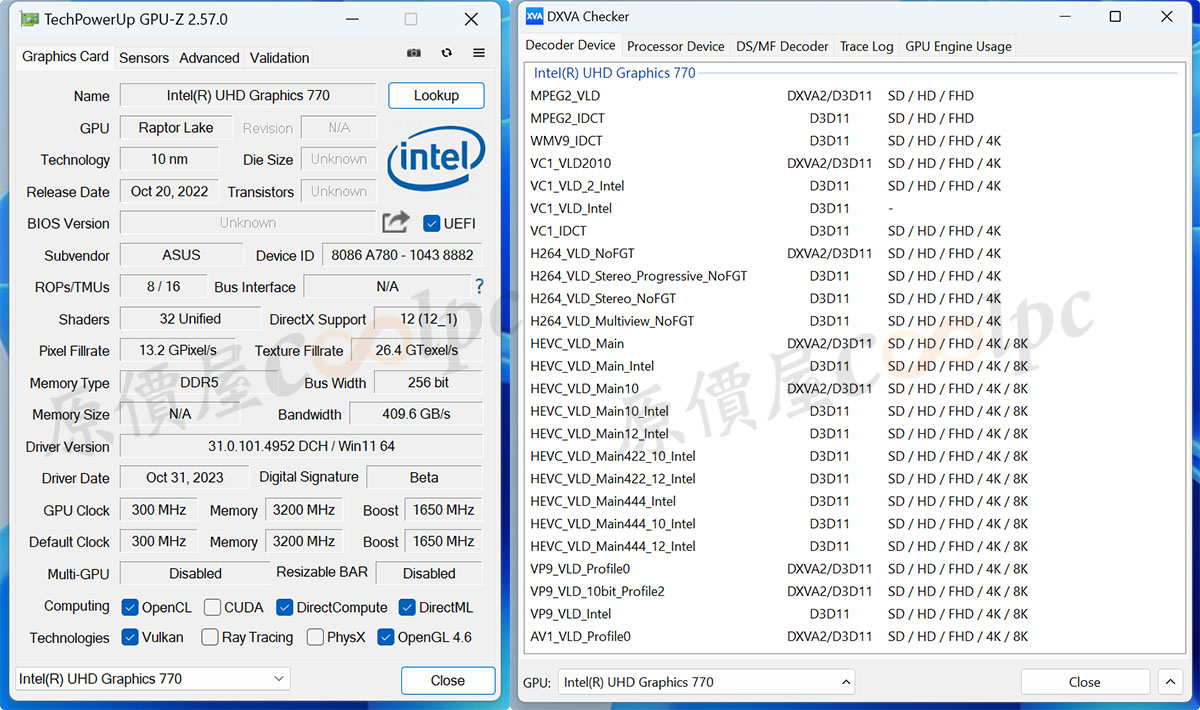Enable the Ray Tracing checkbox

coord(210,637)
